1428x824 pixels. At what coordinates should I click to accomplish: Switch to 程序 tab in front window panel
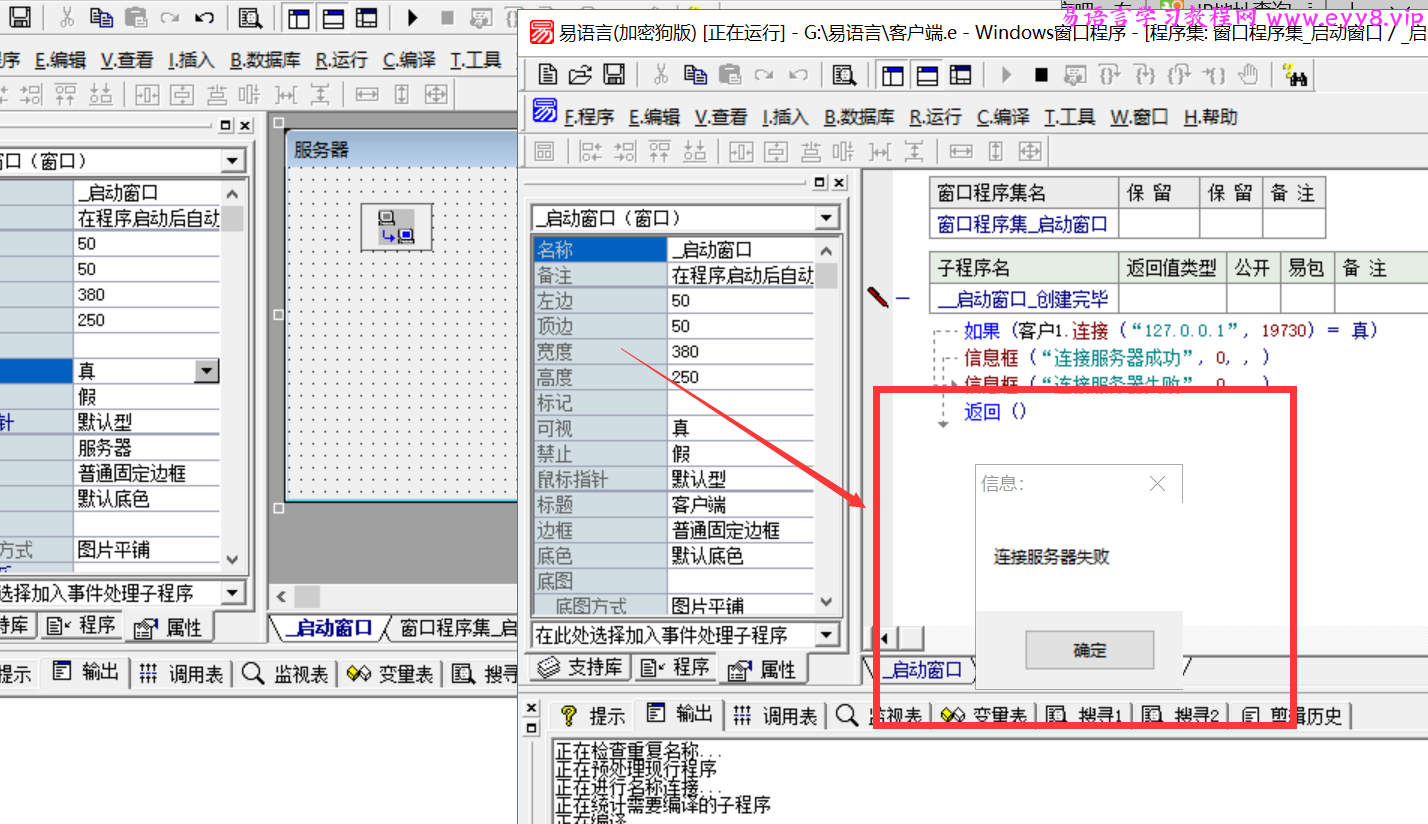[674, 667]
